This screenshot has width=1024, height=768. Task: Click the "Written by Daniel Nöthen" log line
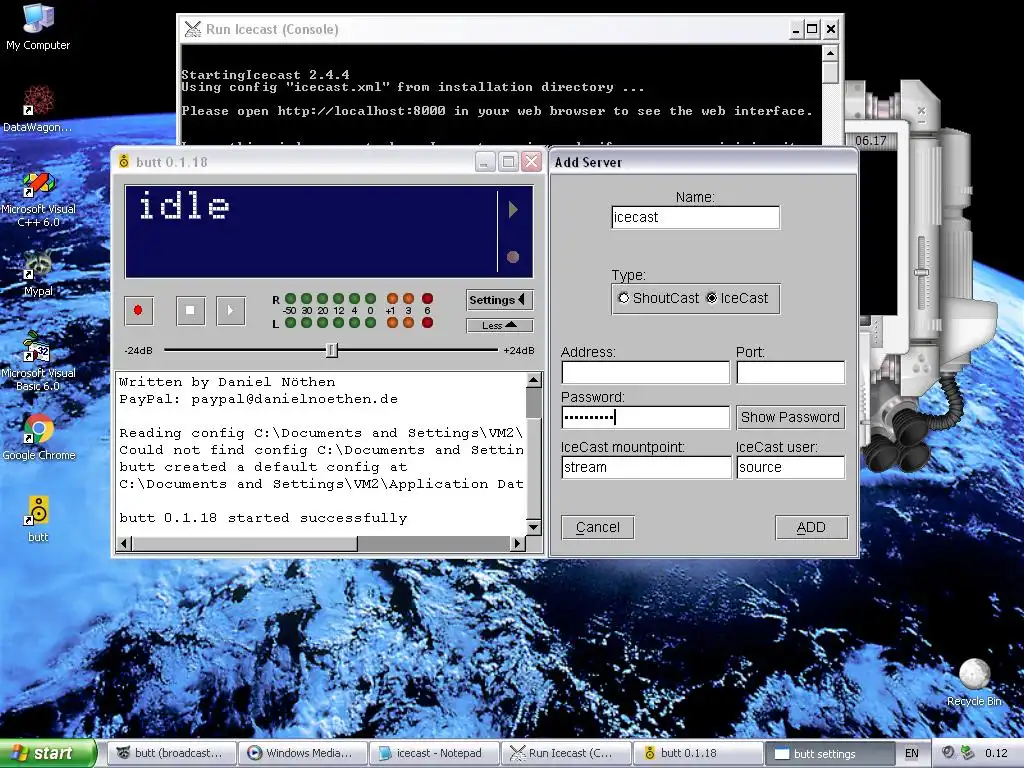[227, 382]
